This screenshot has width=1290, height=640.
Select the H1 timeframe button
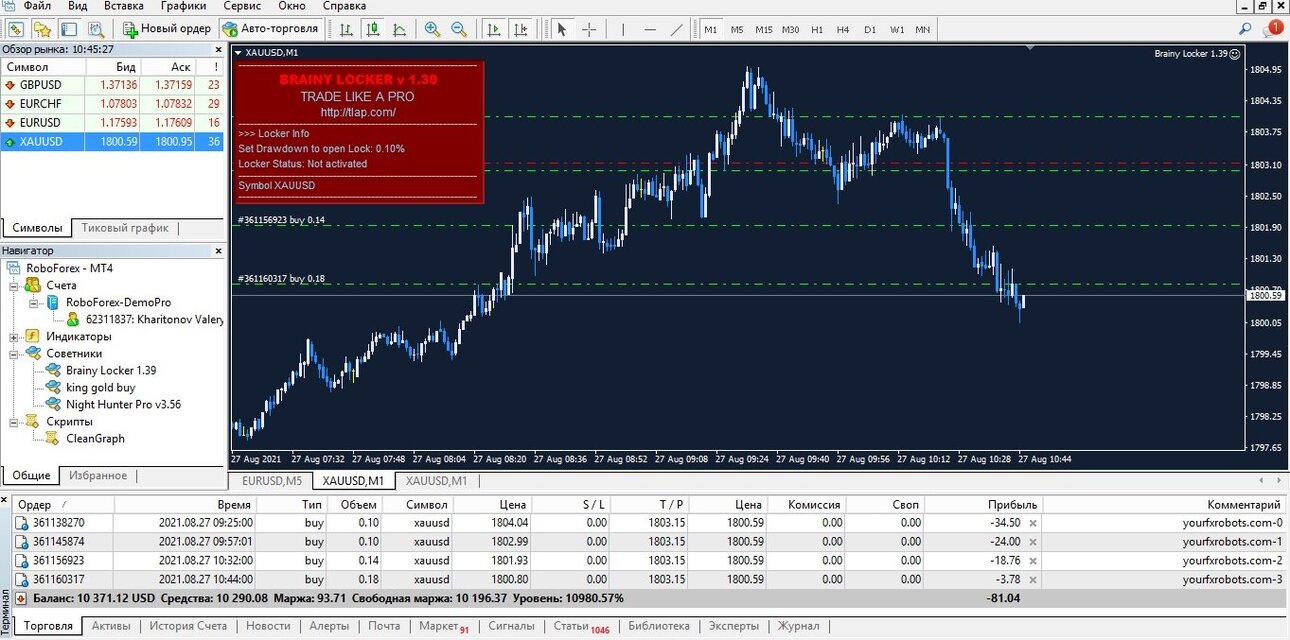click(x=817, y=29)
